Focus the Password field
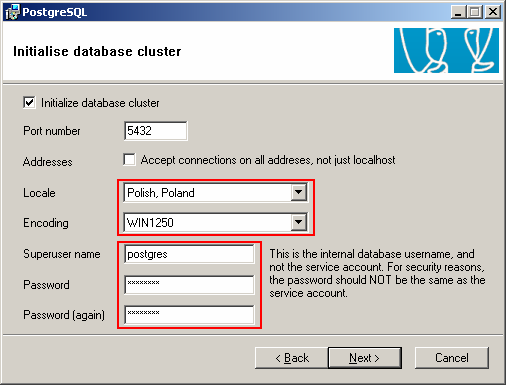 click(x=189, y=284)
